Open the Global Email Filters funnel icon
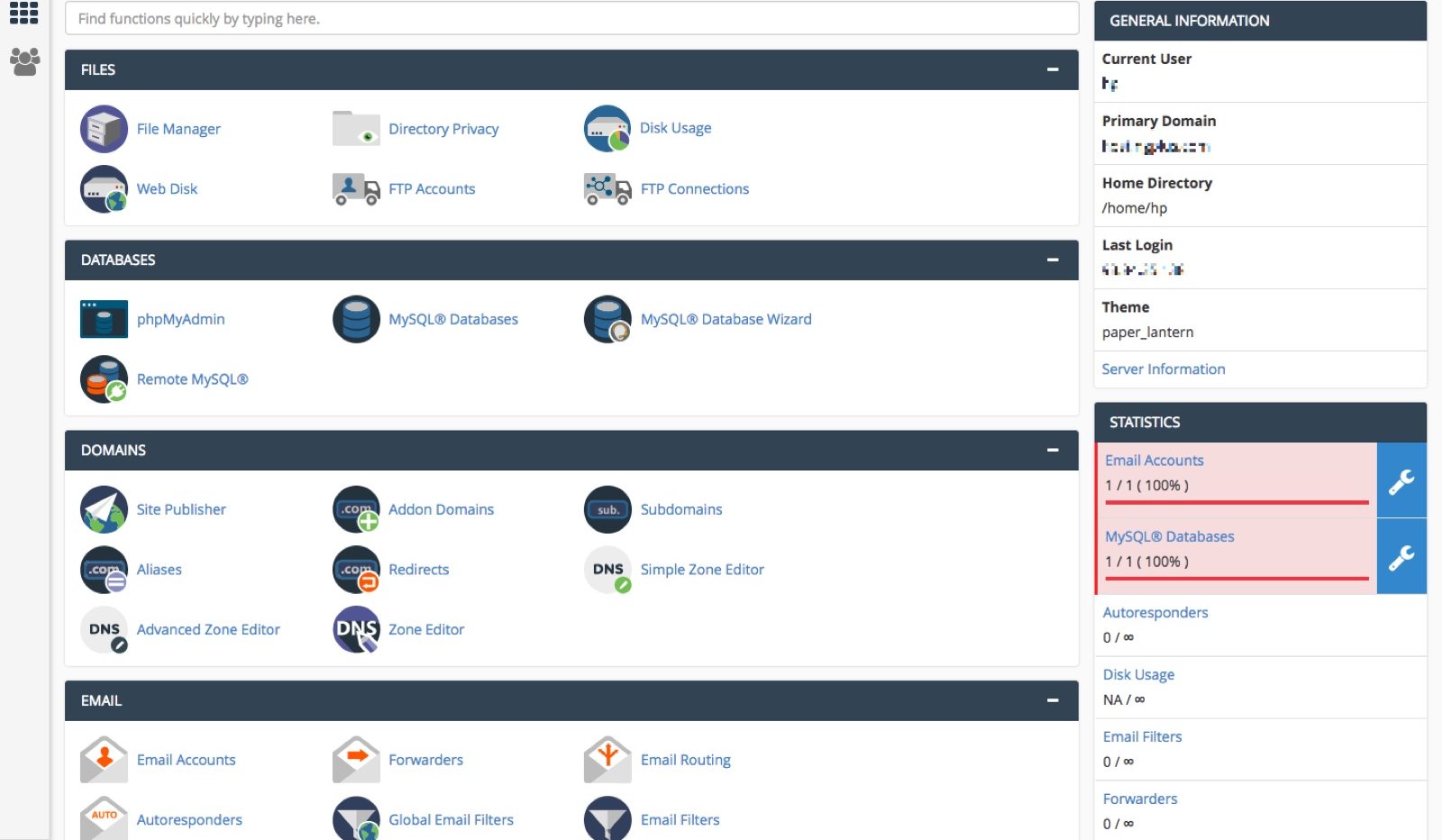Screen dimensions: 1442x840 point(356,818)
